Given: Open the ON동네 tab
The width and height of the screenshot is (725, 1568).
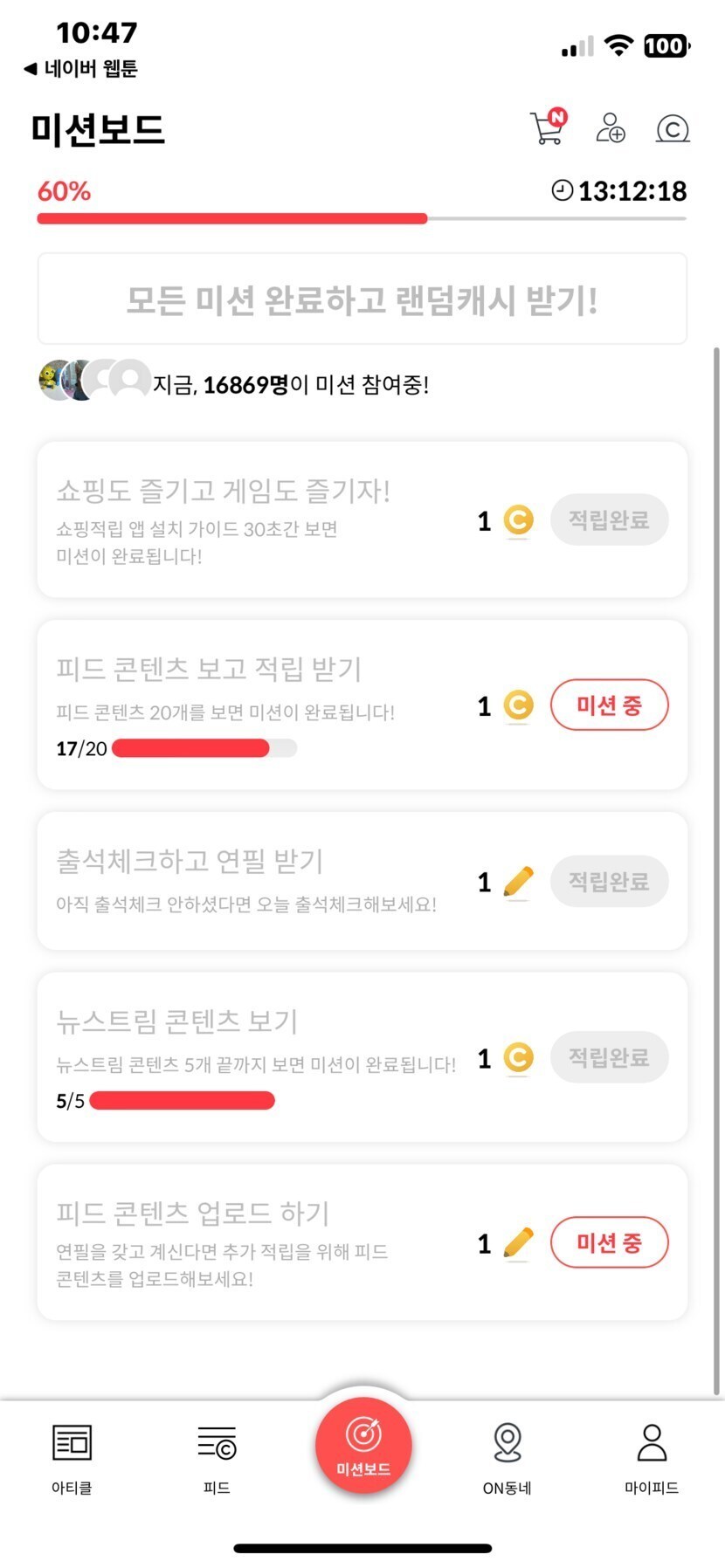Looking at the screenshot, I should point(507,1458).
